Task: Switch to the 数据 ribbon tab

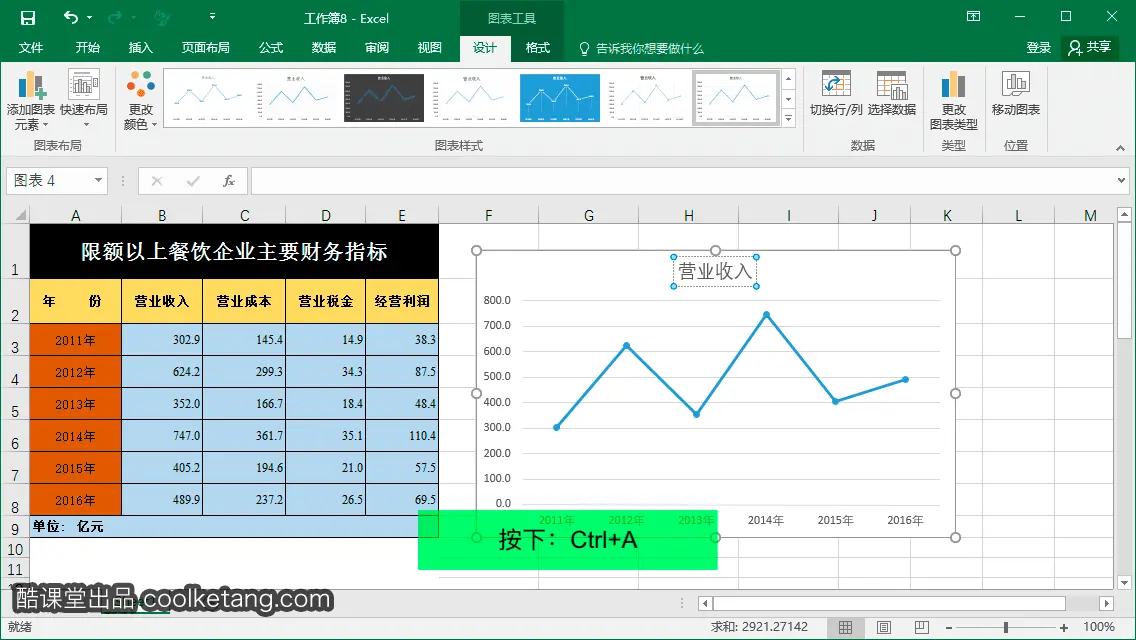Action: pos(324,48)
